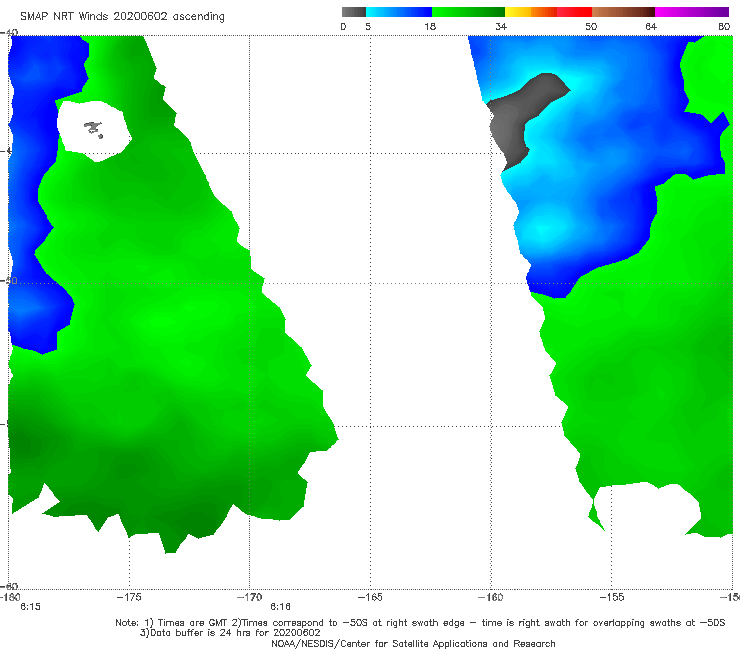740x650 pixels.
Task: Click the 'Note: 1) Times are GMT' line
Action: (x=420, y=623)
